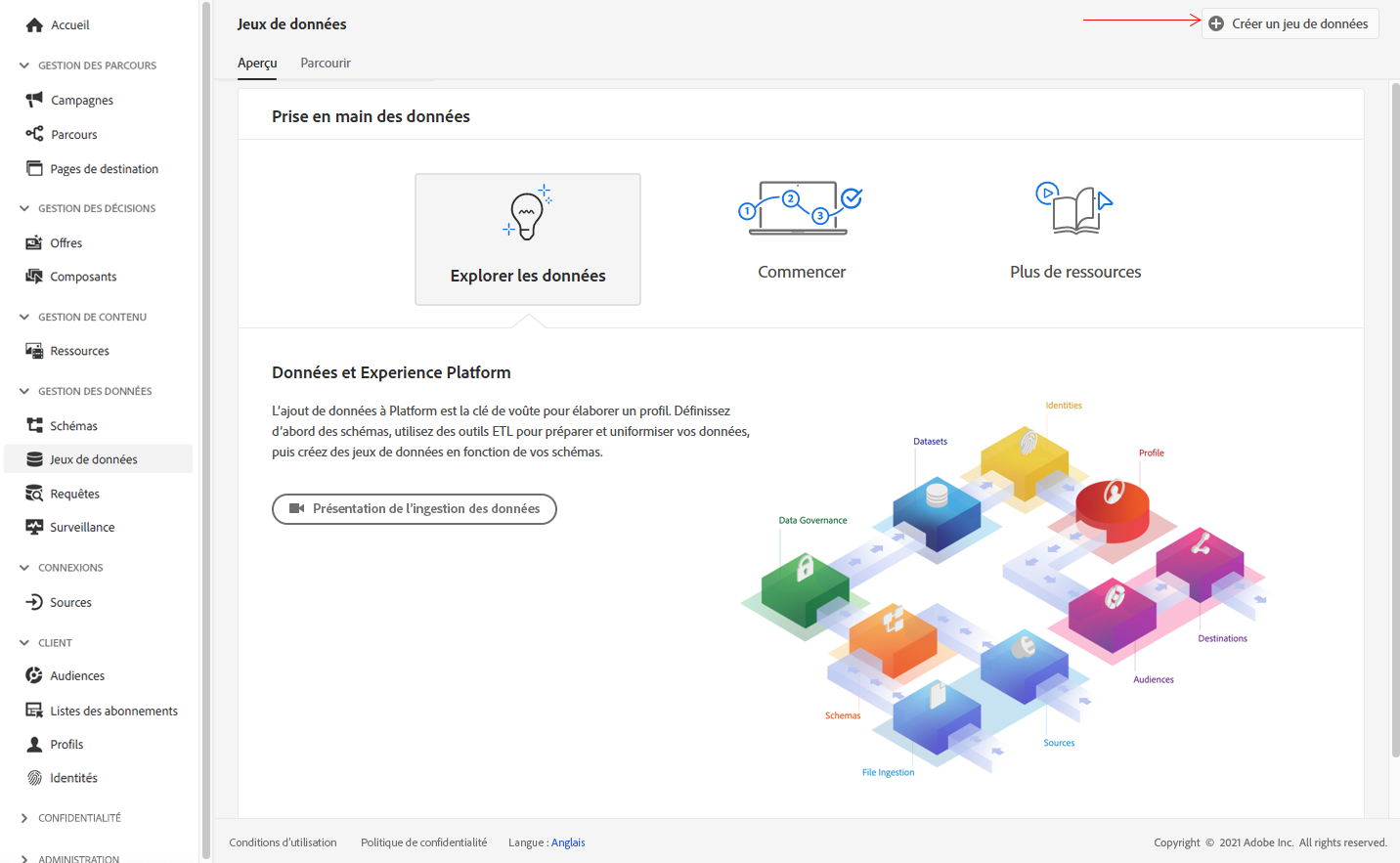1400x863 pixels.
Task: Collapse the Gestion des parcours section
Action: (x=24, y=65)
